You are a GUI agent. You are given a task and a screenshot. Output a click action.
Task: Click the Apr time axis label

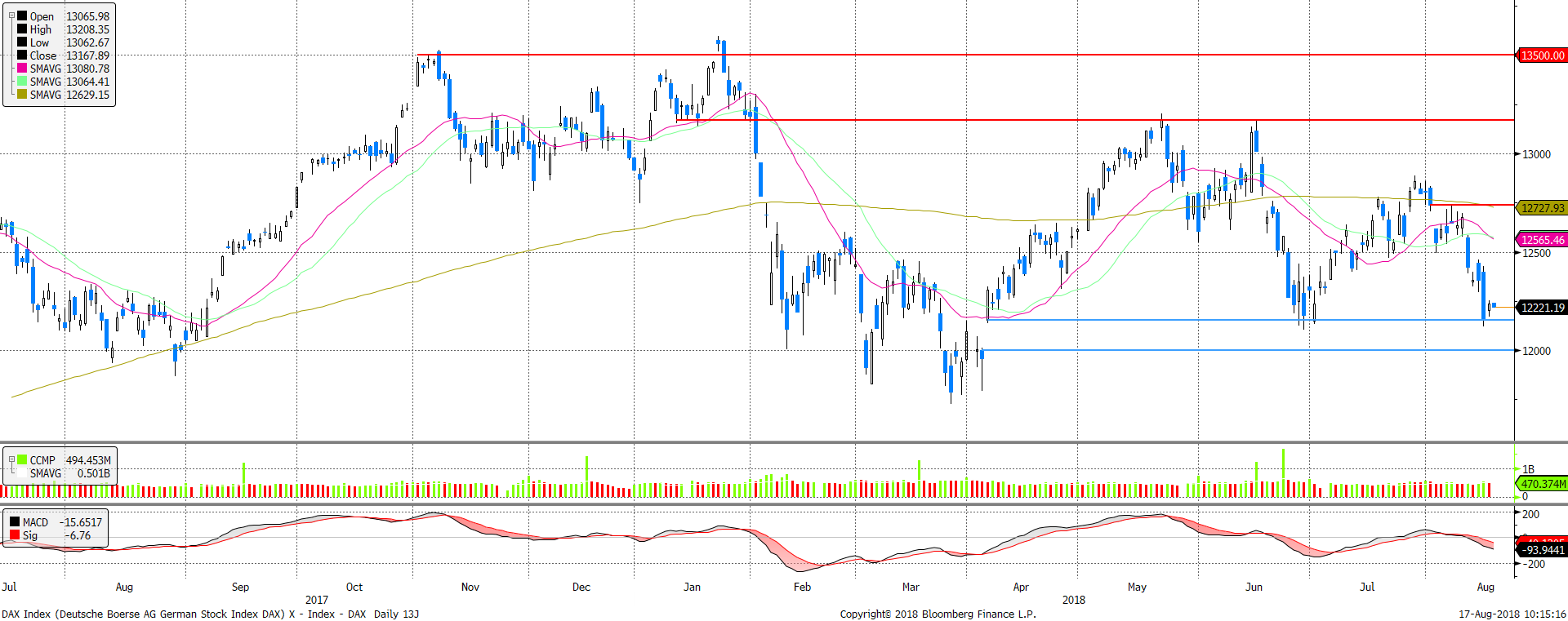[x=1021, y=587]
